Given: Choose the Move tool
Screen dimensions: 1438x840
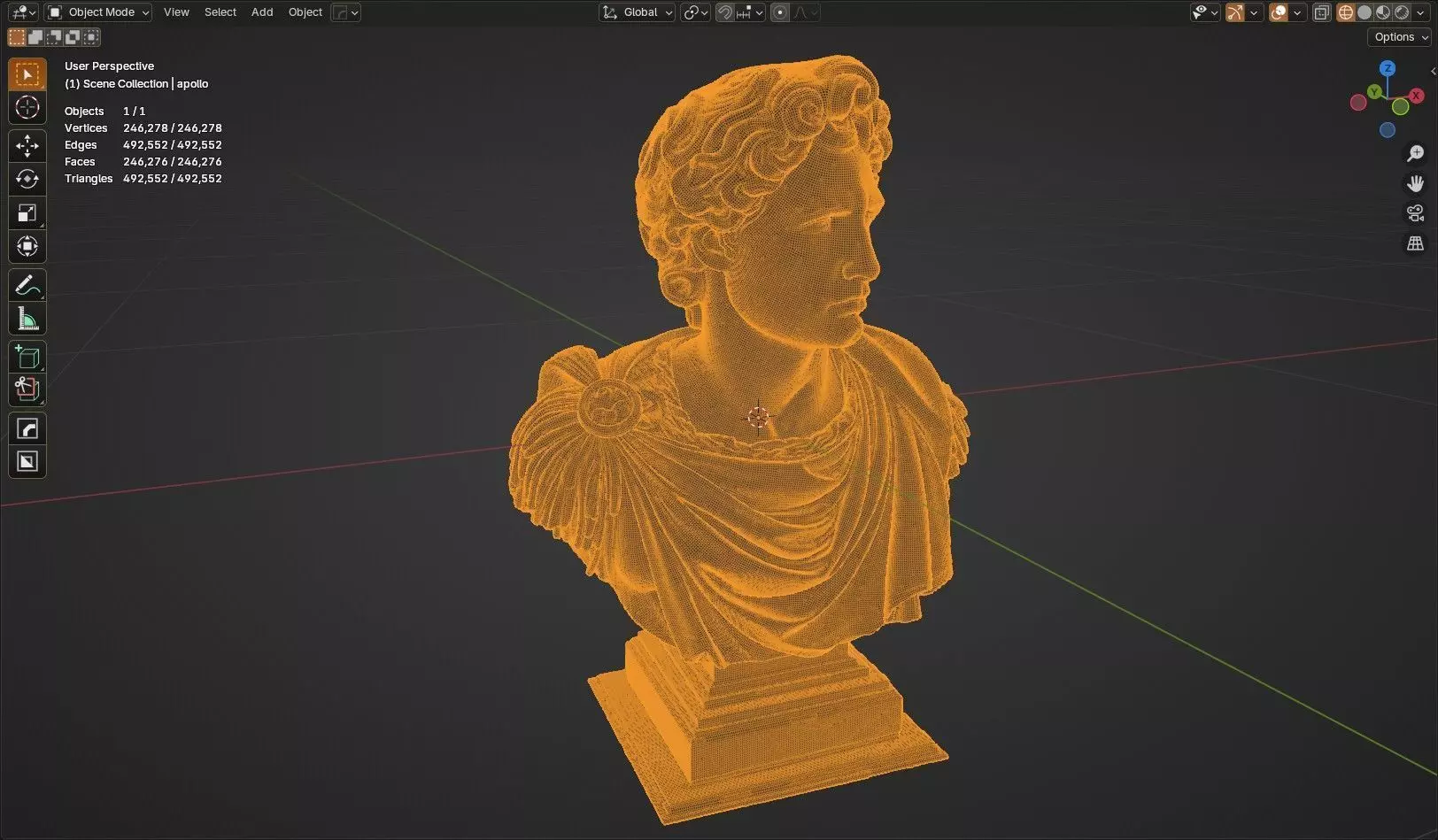Looking at the screenshot, I should coord(27,146).
